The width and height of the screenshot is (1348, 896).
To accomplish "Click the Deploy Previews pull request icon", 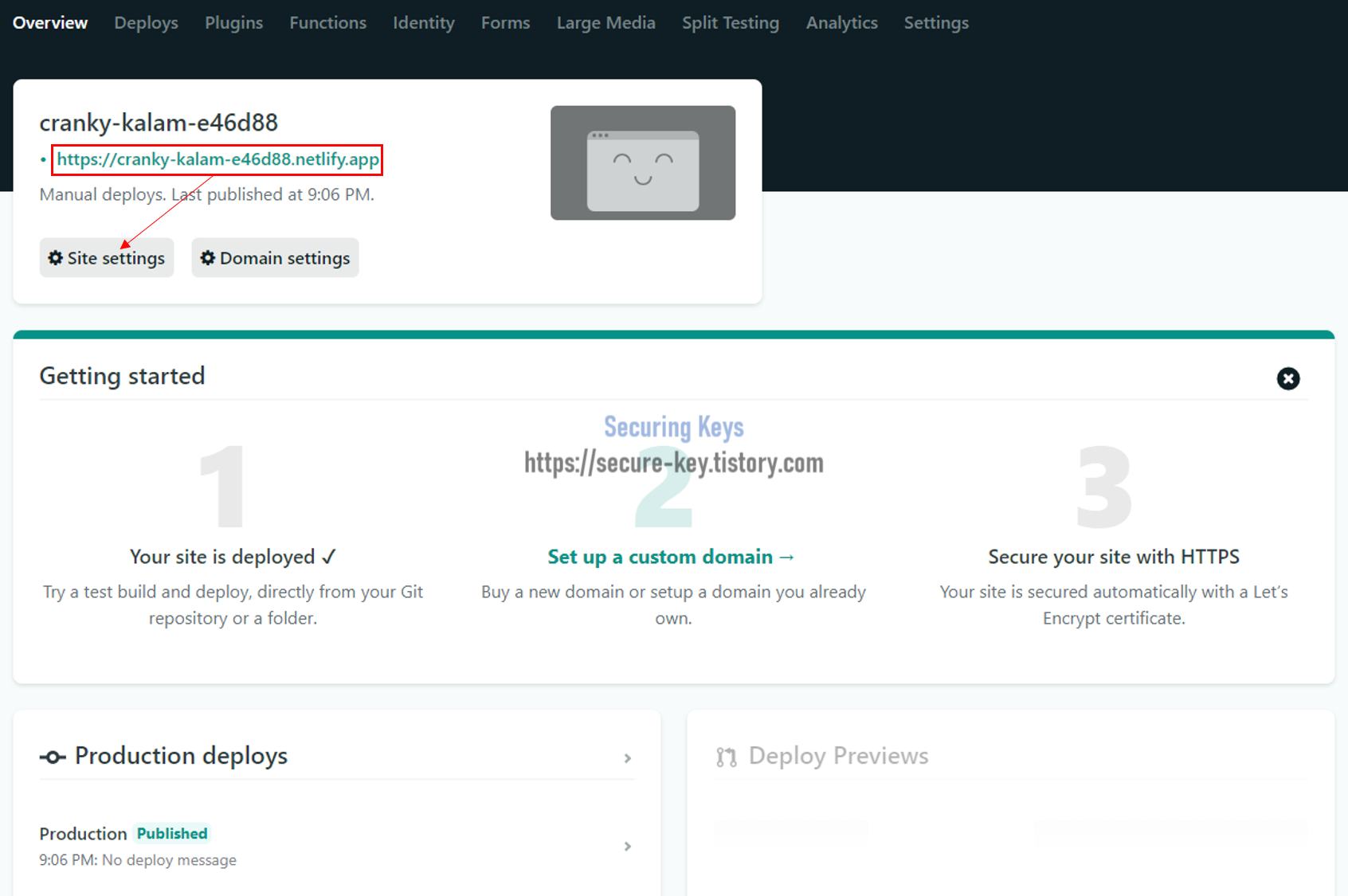I will pyautogui.click(x=726, y=757).
